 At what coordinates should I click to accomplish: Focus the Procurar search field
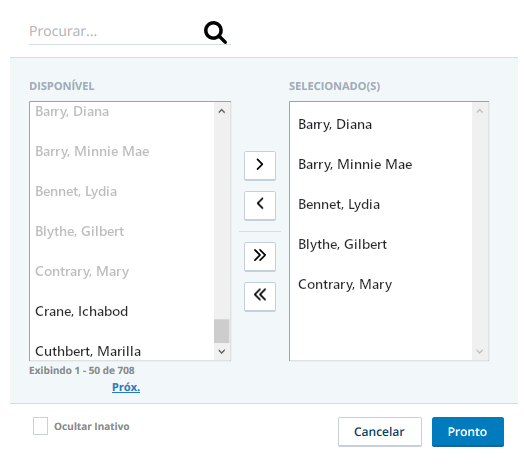[115, 31]
